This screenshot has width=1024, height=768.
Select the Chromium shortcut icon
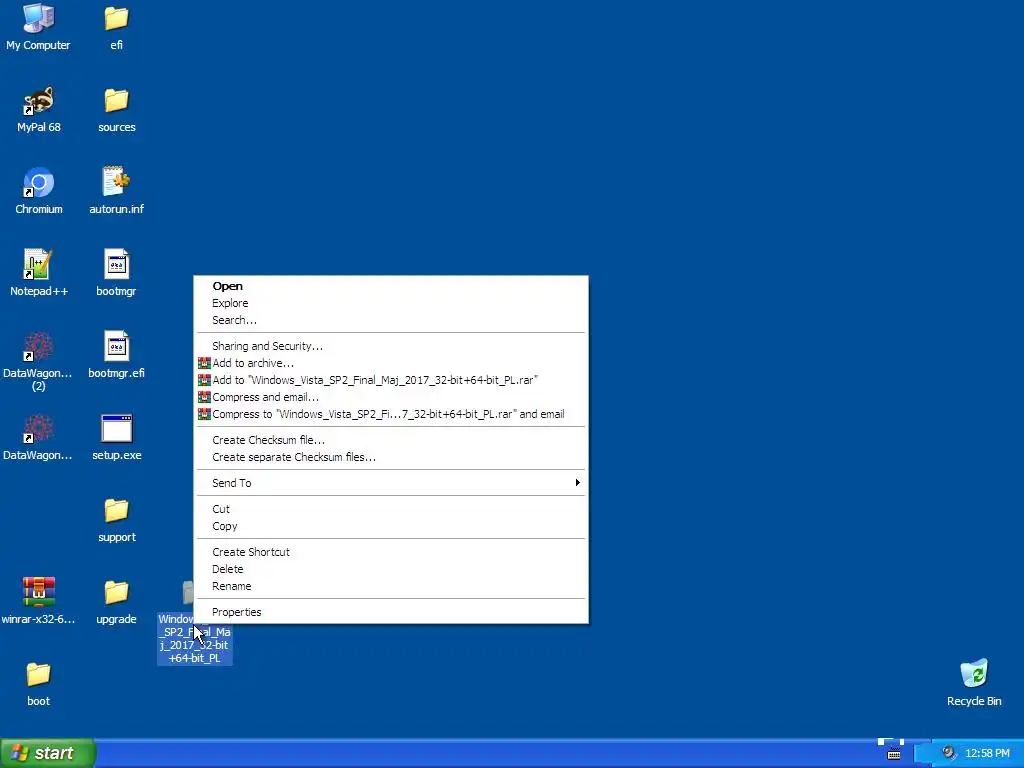39,182
